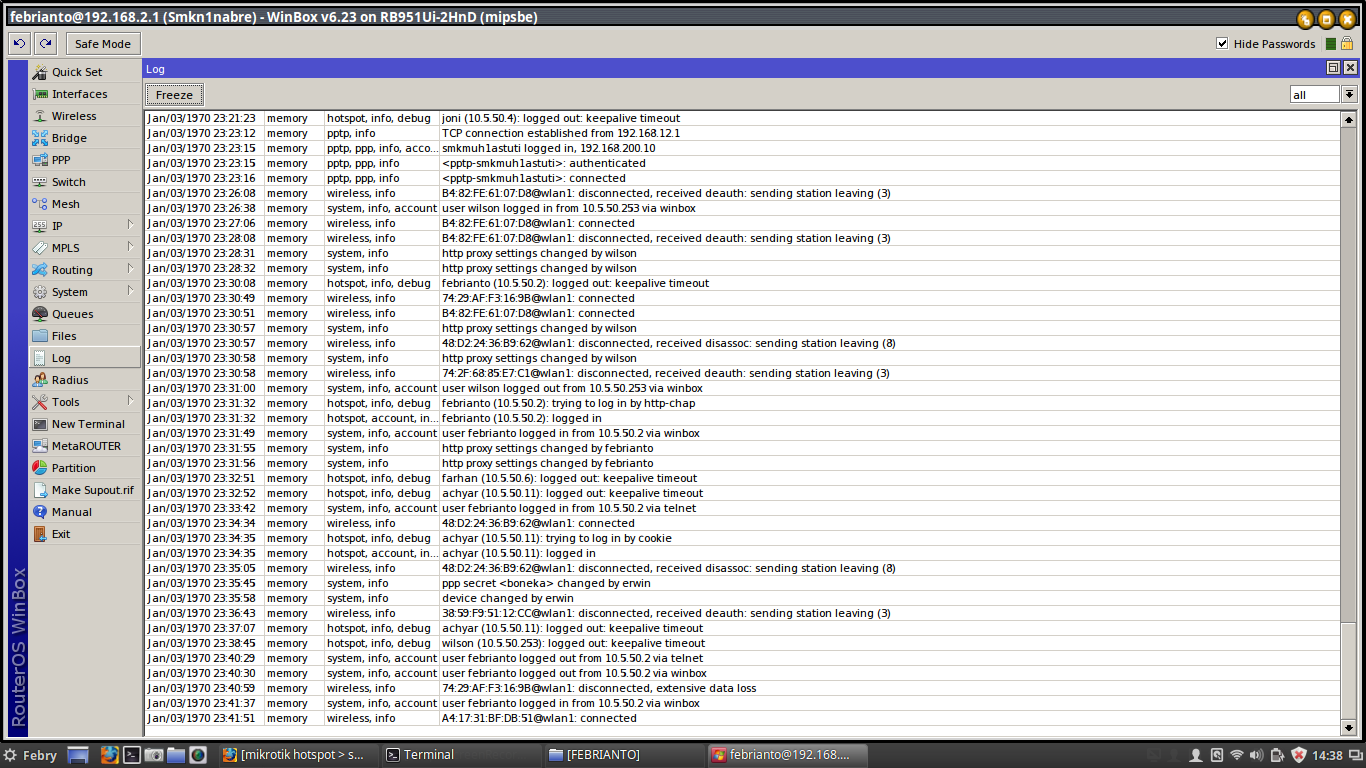Expand the System submenu arrow

pos(130,292)
